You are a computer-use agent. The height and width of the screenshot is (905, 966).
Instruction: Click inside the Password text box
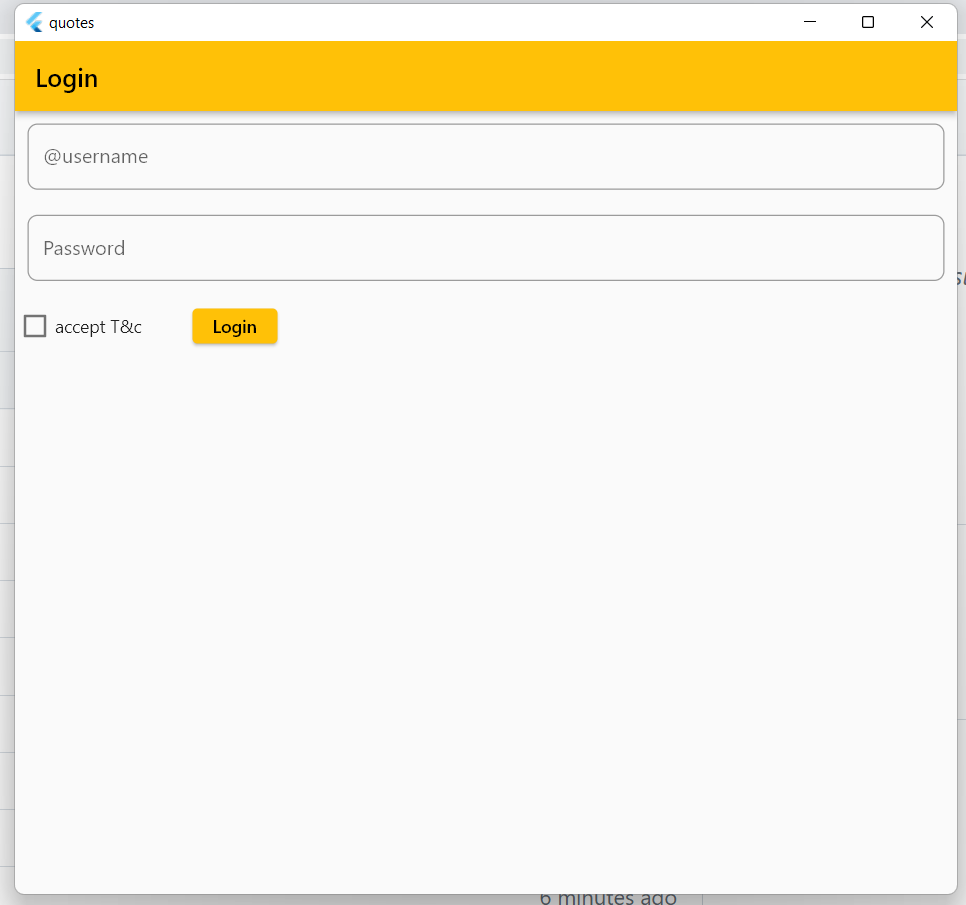click(x=485, y=247)
